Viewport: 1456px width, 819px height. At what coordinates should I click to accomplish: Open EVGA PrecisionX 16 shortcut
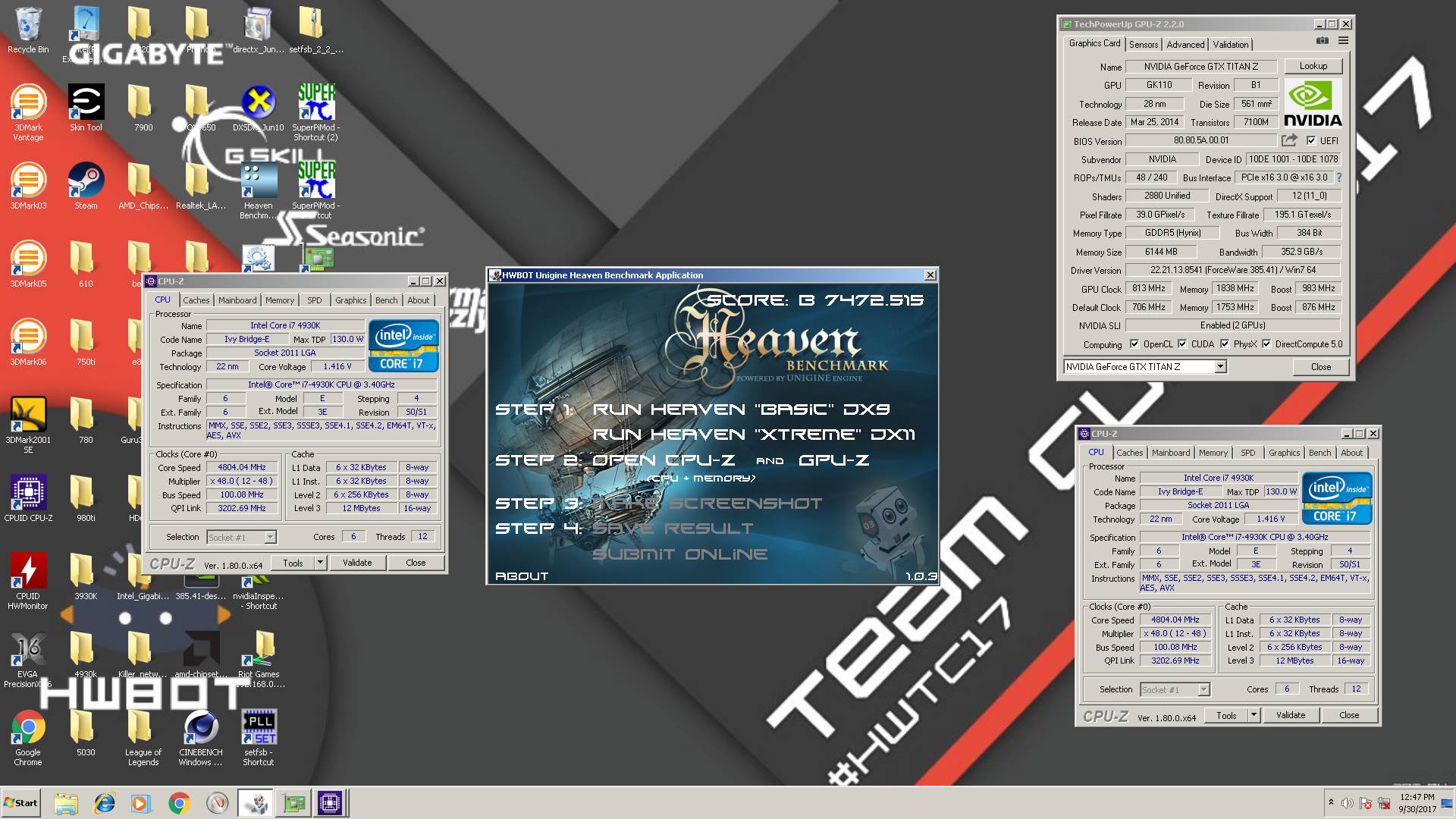(x=28, y=659)
